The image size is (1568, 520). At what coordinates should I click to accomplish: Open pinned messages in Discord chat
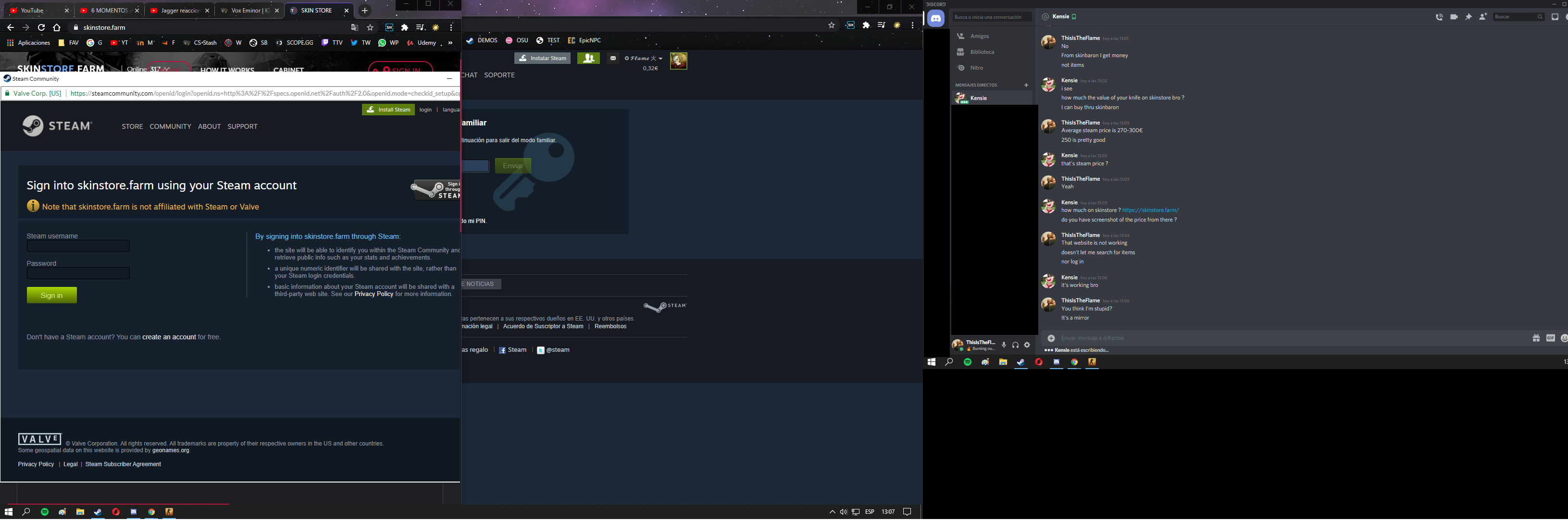click(x=1468, y=17)
